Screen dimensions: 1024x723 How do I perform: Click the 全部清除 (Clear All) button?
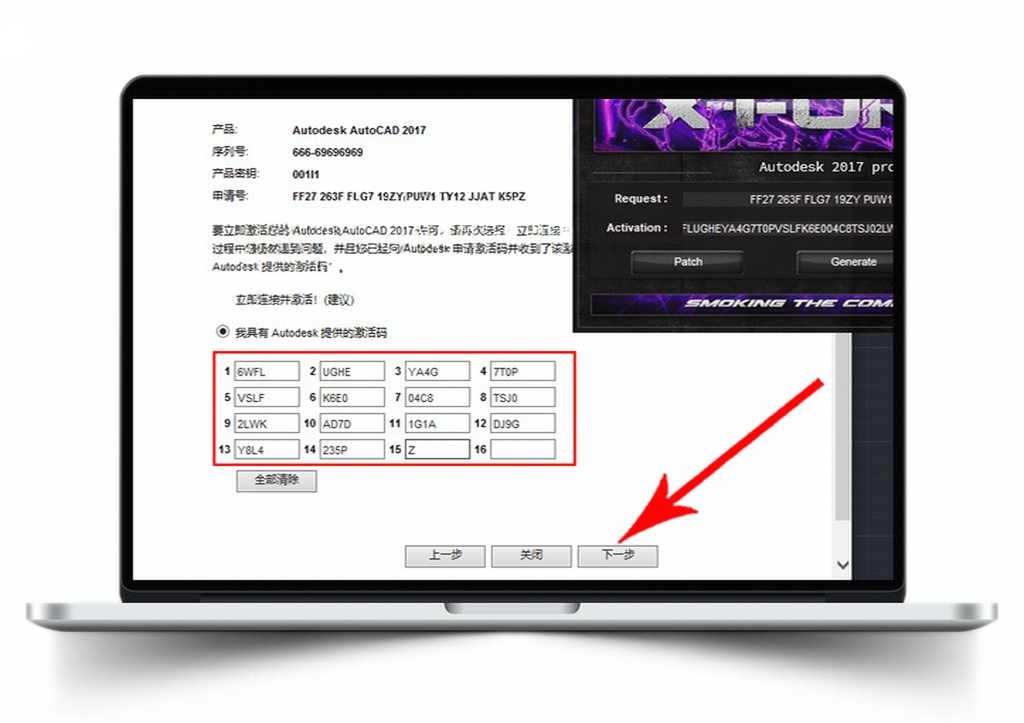(276, 481)
